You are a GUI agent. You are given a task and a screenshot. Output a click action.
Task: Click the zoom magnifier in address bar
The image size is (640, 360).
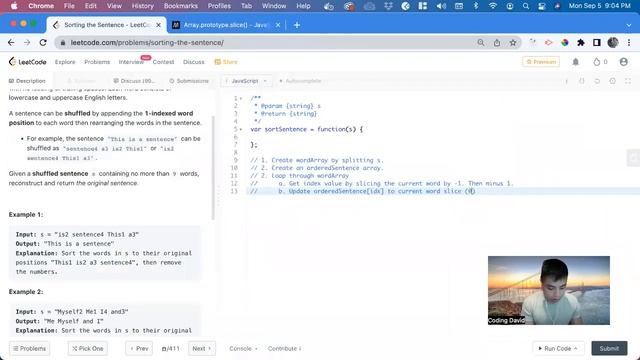pyautogui.click(x=481, y=42)
